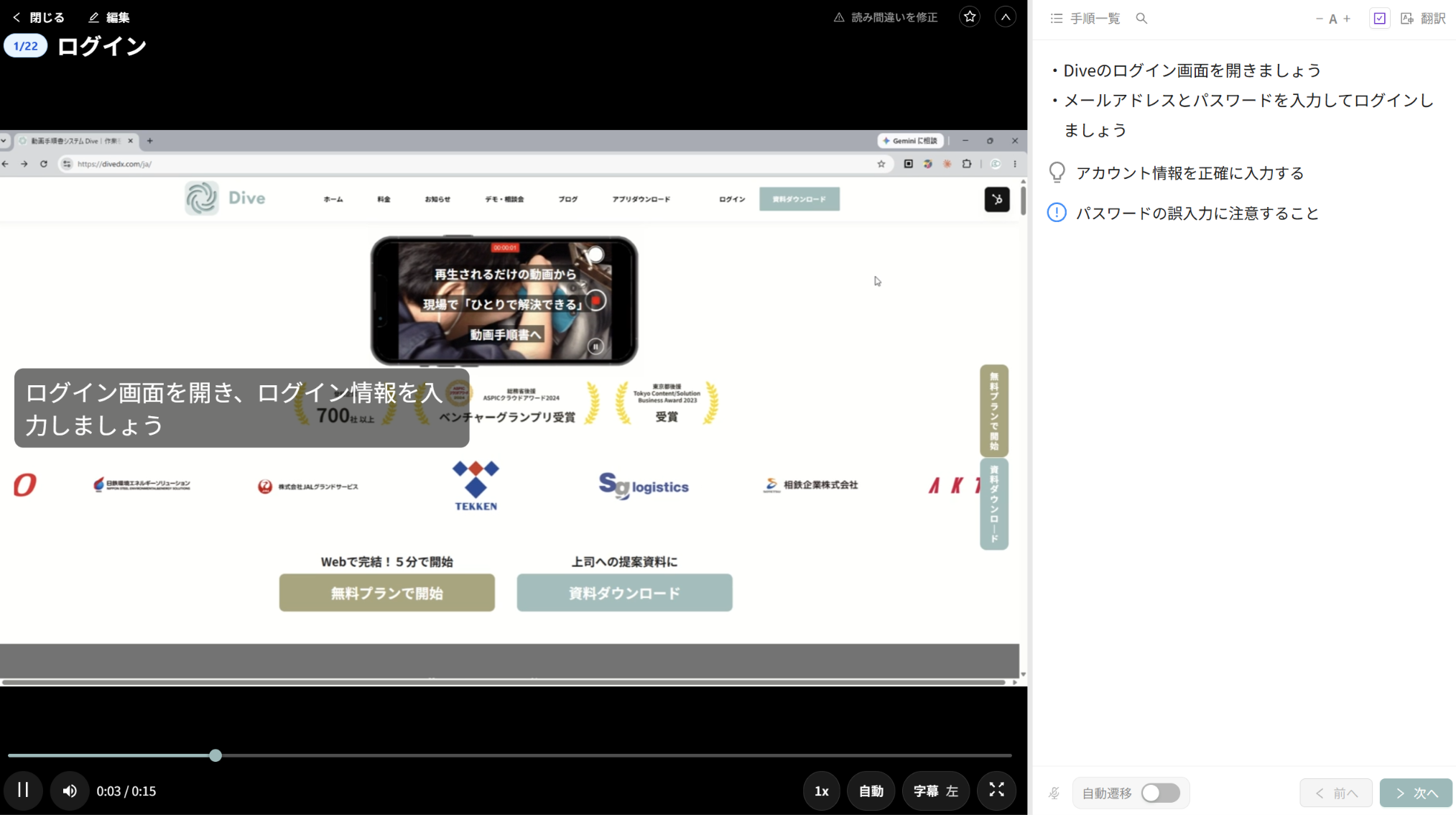
Task: Select the text 'パスワードの誤入力に注意すること'
Action: coord(1197,213)
